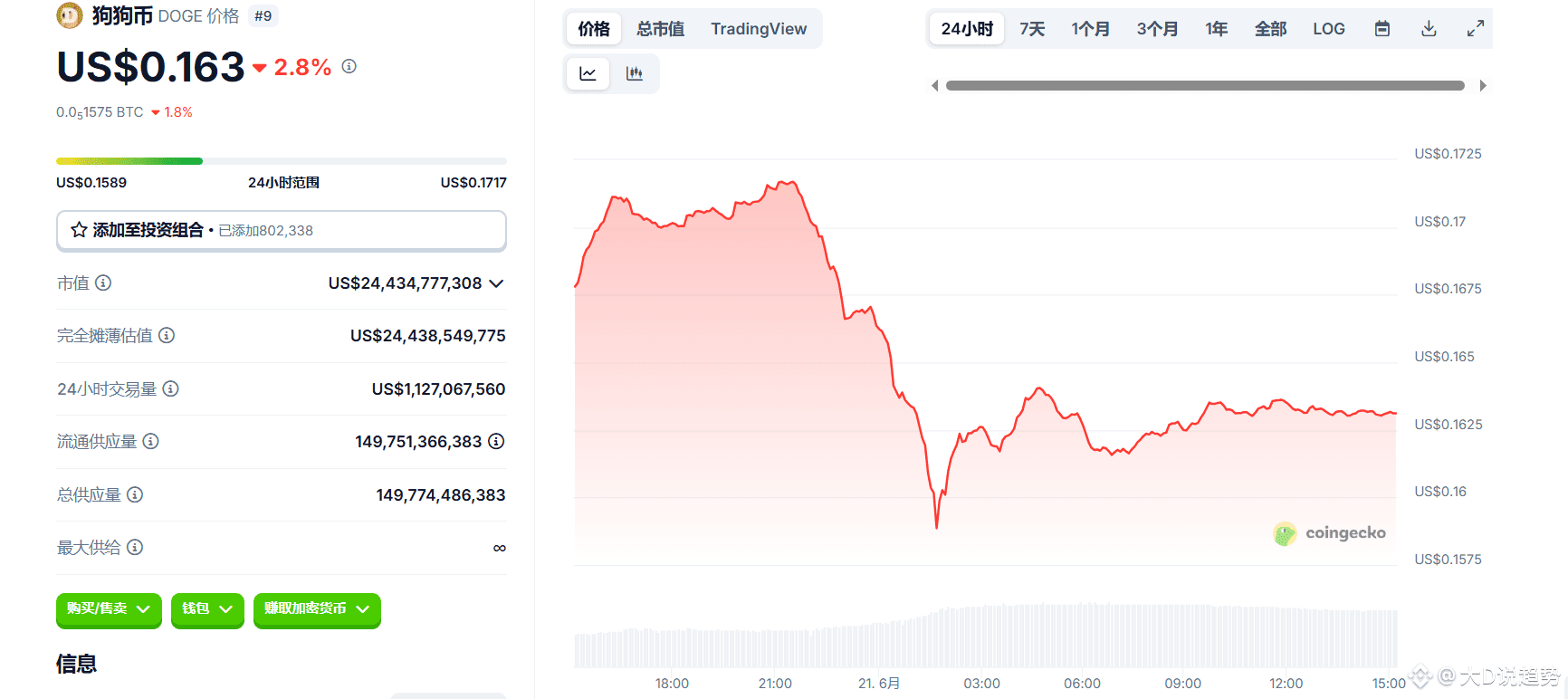The height and width of the screenshot is (699, 1568).
Task: Select the line chart view icon
Action: pos(588,74)
